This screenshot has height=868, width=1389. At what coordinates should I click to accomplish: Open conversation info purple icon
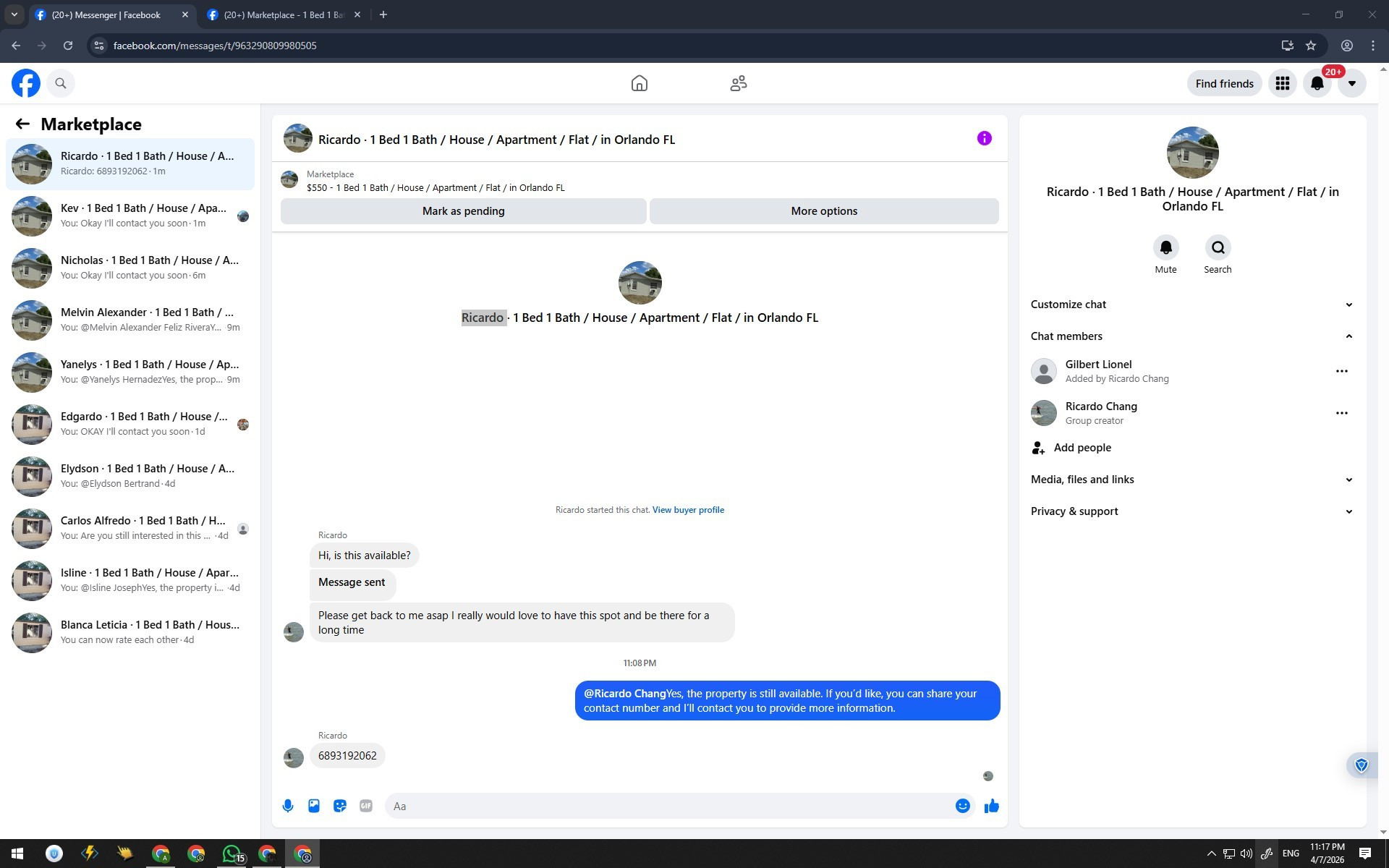point(984,138)
